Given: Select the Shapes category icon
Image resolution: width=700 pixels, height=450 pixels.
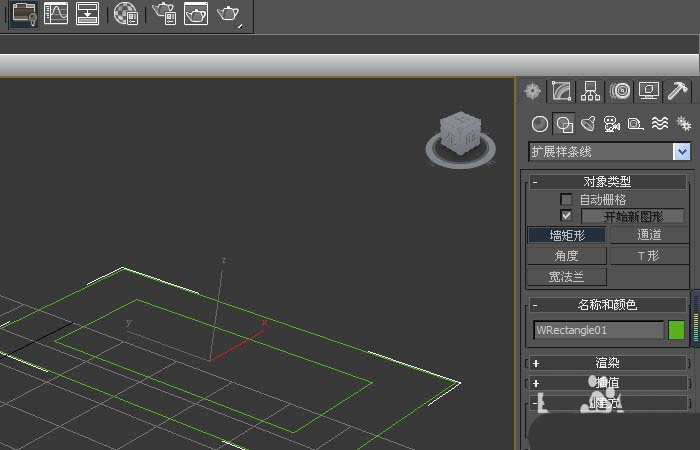Looking at the screenshot, I should click(x=564, y=124).
